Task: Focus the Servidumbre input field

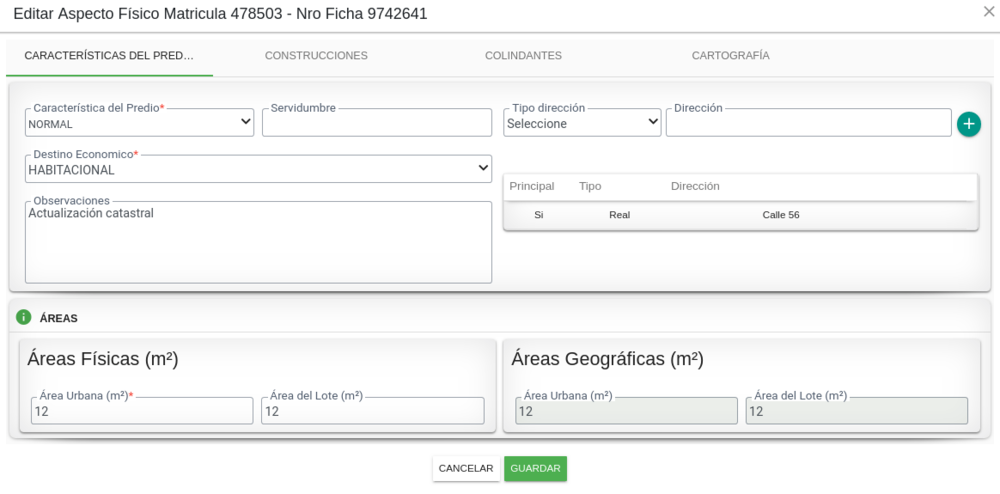Action: point(377,124)
